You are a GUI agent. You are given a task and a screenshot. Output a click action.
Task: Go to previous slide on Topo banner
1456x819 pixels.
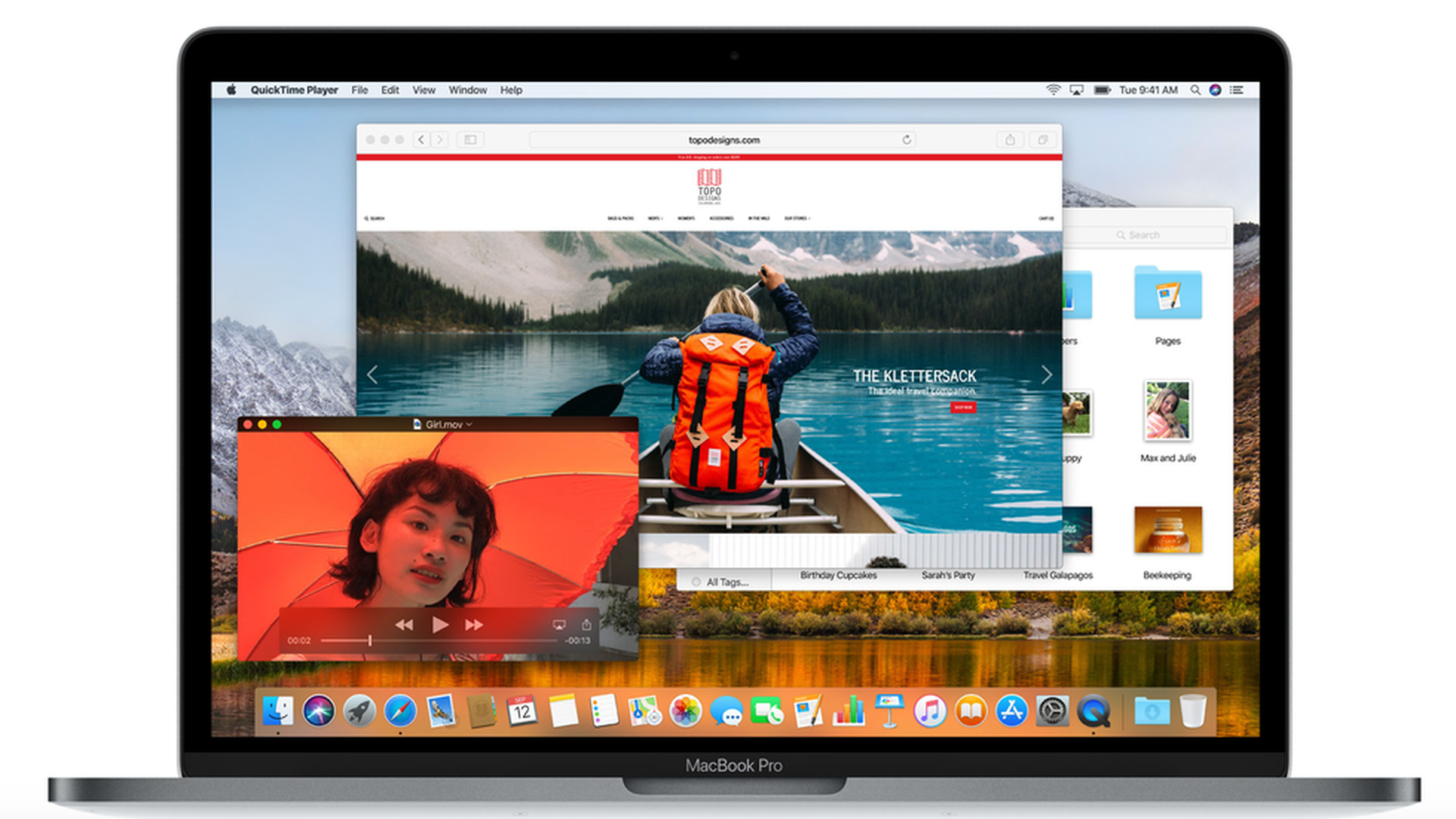[372, 375]
